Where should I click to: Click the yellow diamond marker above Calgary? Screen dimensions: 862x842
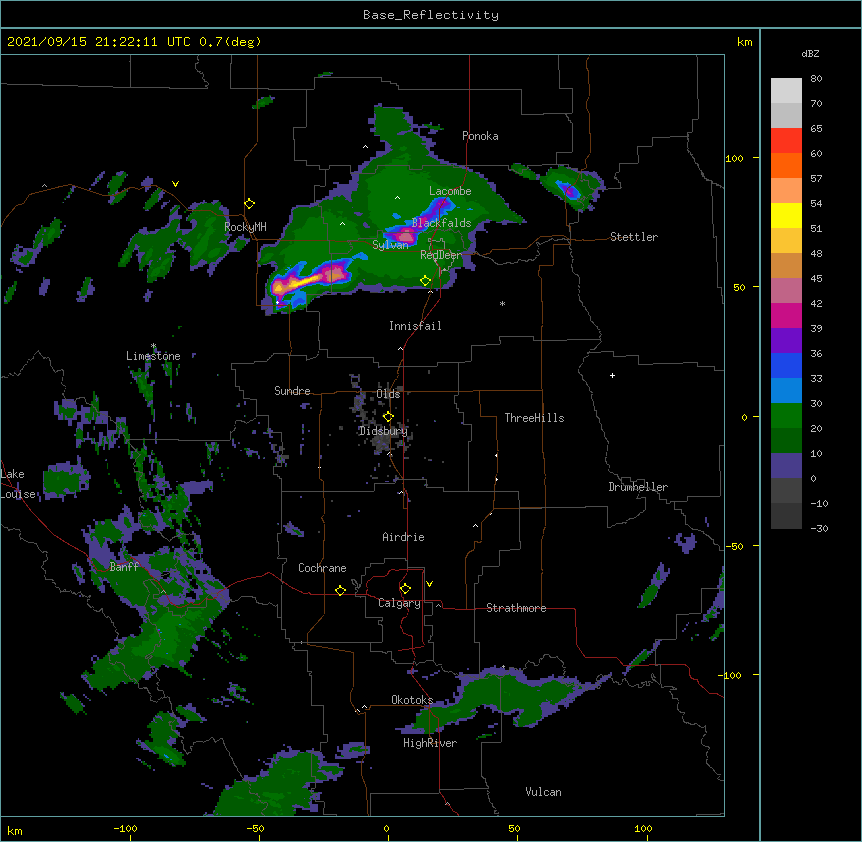(x=405, y=589)
